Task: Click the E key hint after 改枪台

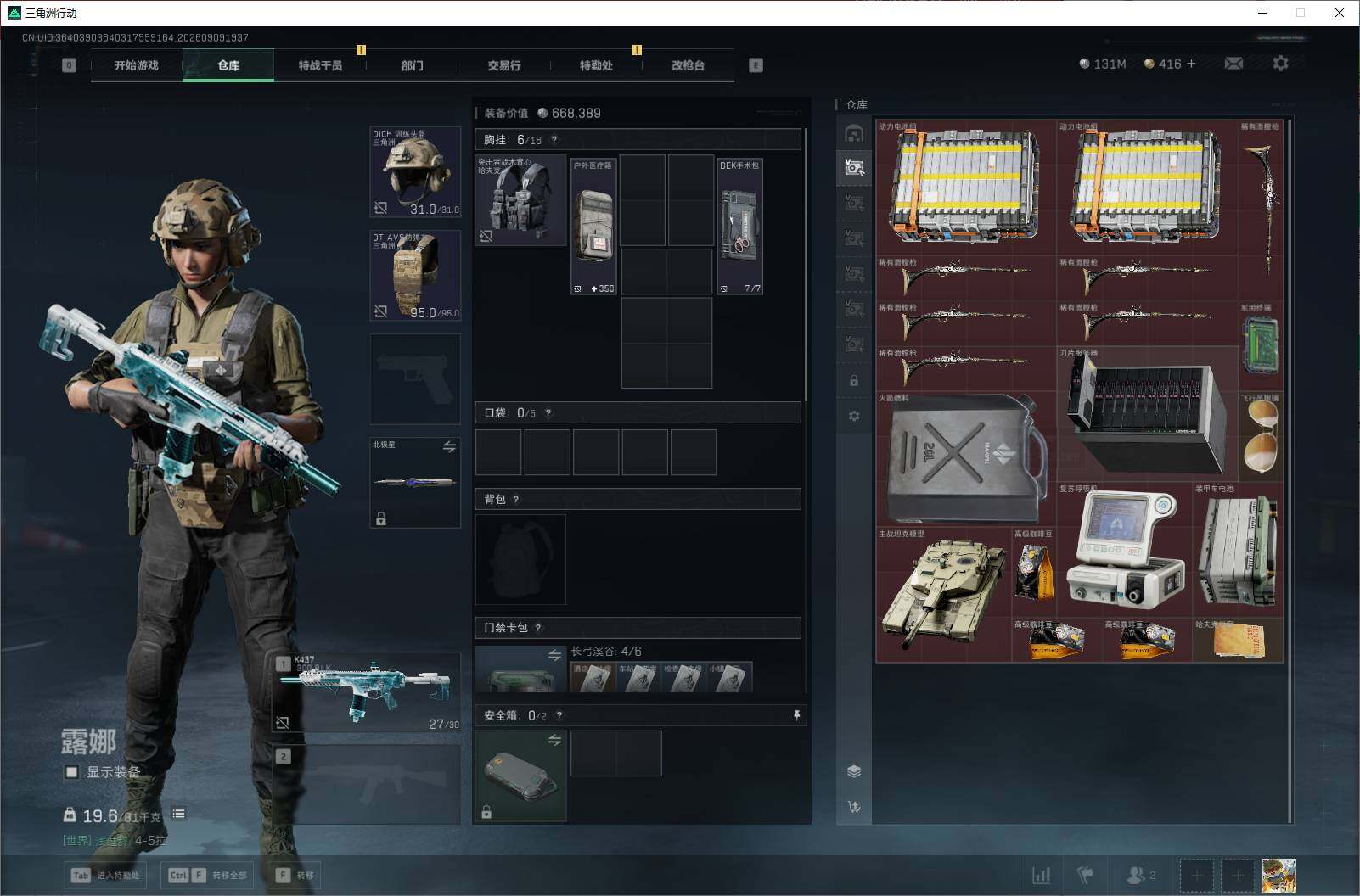Action: click(756, 65)
